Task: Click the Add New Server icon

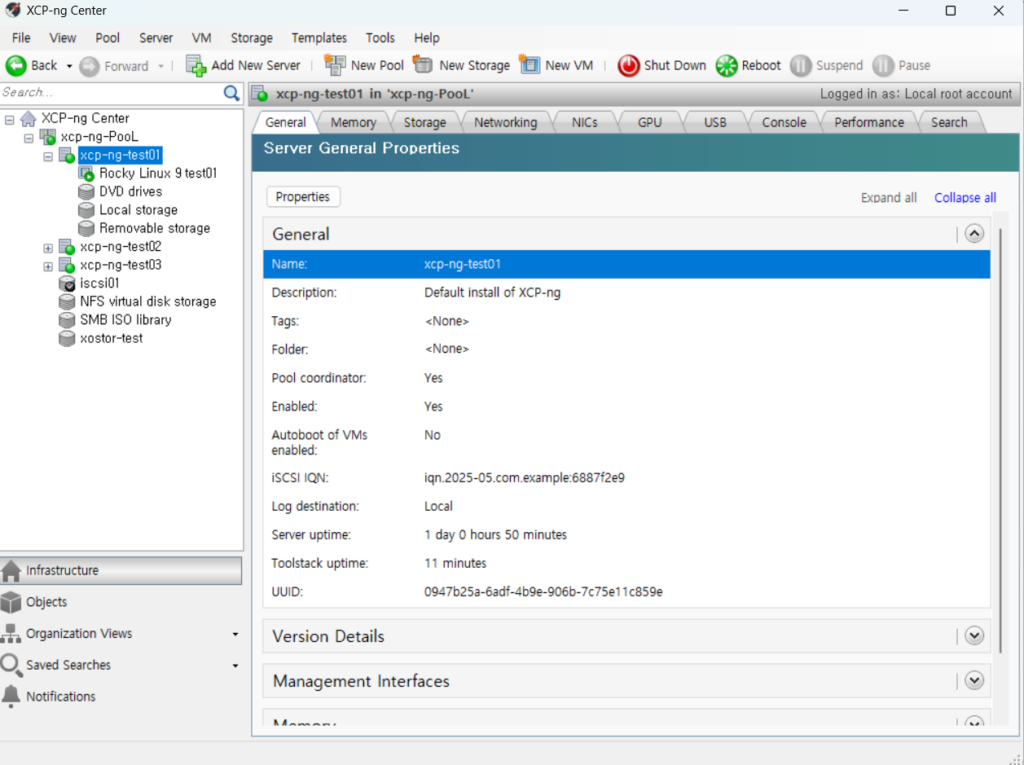Action: coord(196,65)
